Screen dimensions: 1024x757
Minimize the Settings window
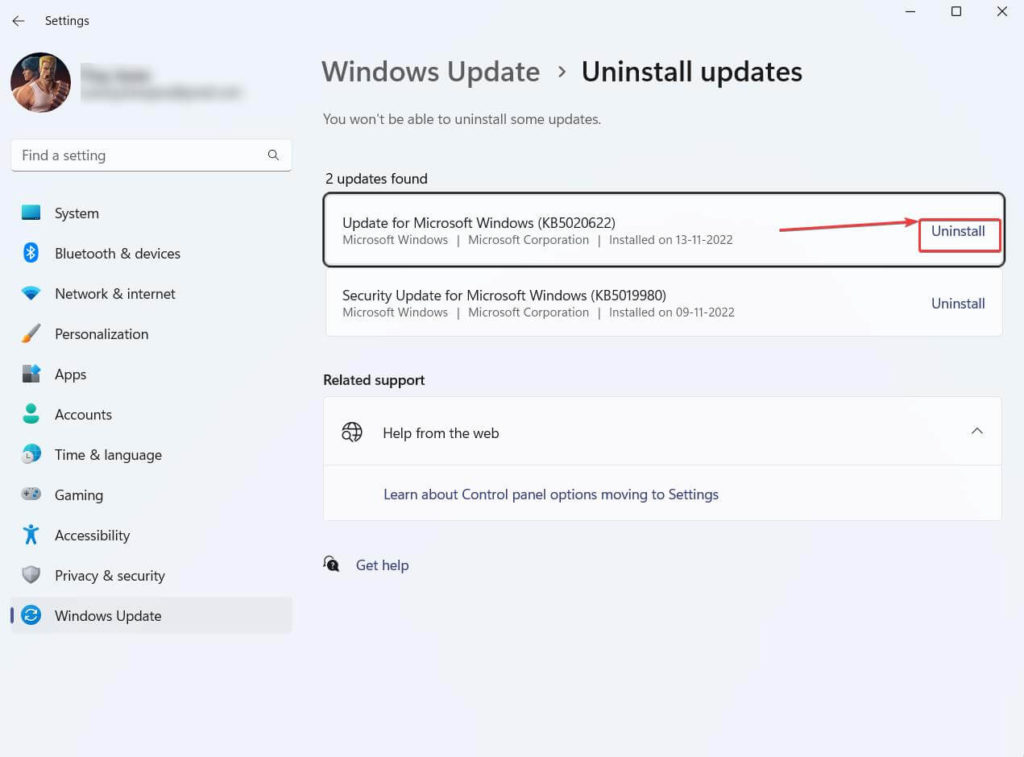pos(910,12)
